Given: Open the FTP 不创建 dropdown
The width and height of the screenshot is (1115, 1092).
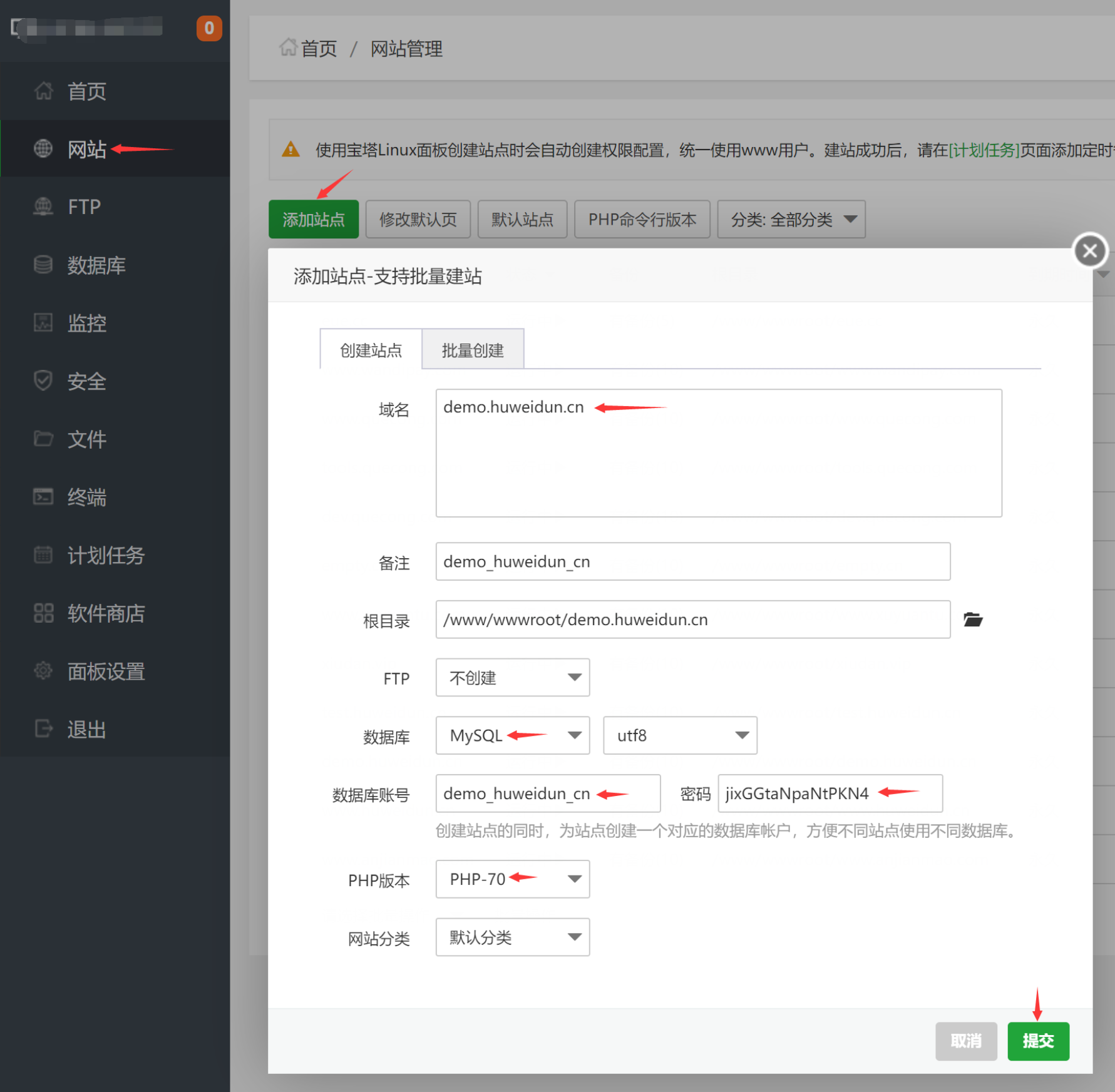Looking at the screenshot, I should pos(513,677).
